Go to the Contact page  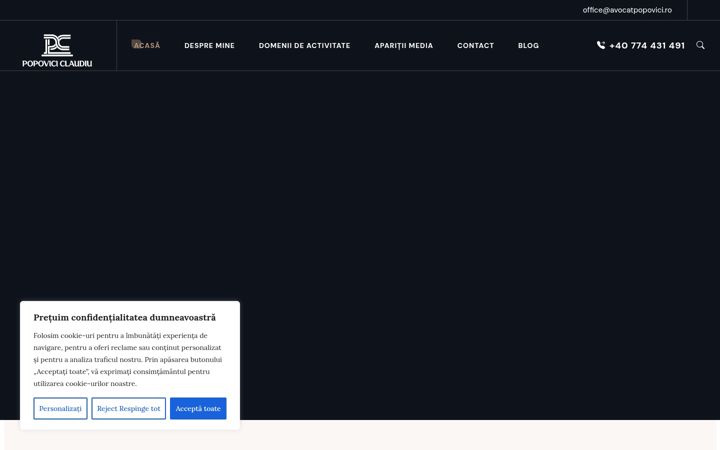[475, 45]
